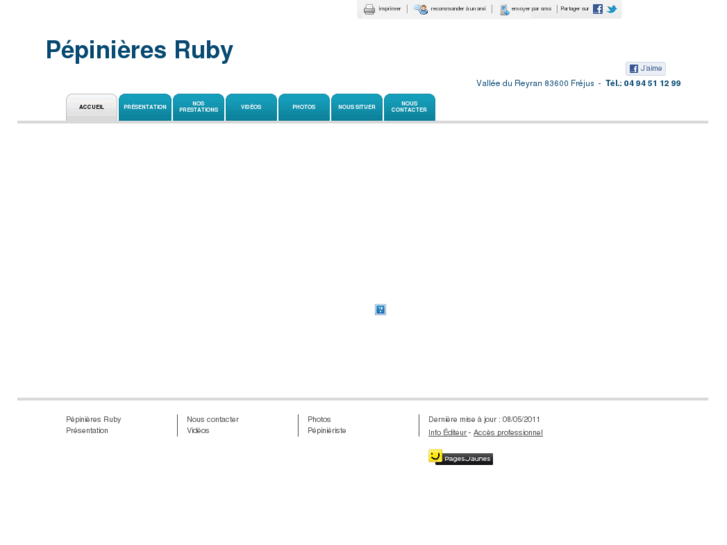Open the Accès professionnel link

coord(508,432)
